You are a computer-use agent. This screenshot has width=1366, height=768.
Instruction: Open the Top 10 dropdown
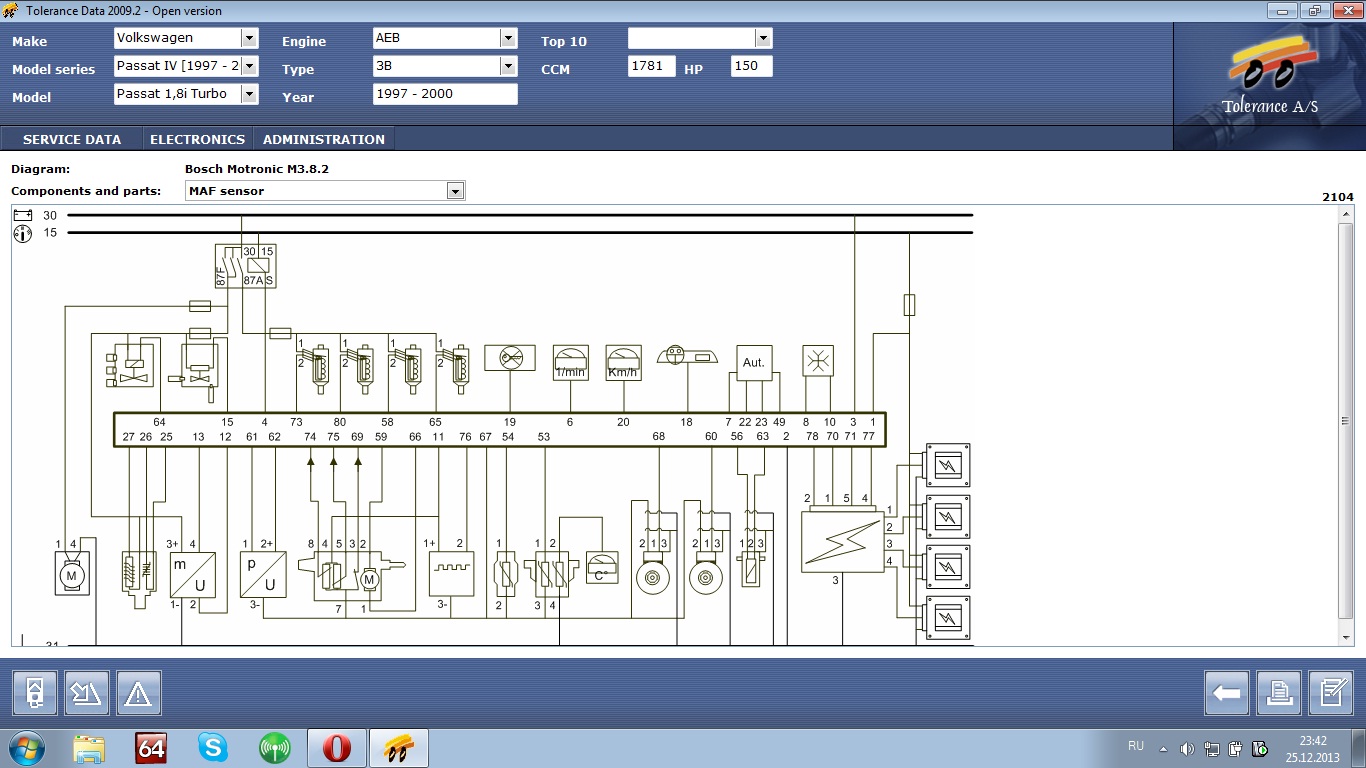[x=763, y=38]
